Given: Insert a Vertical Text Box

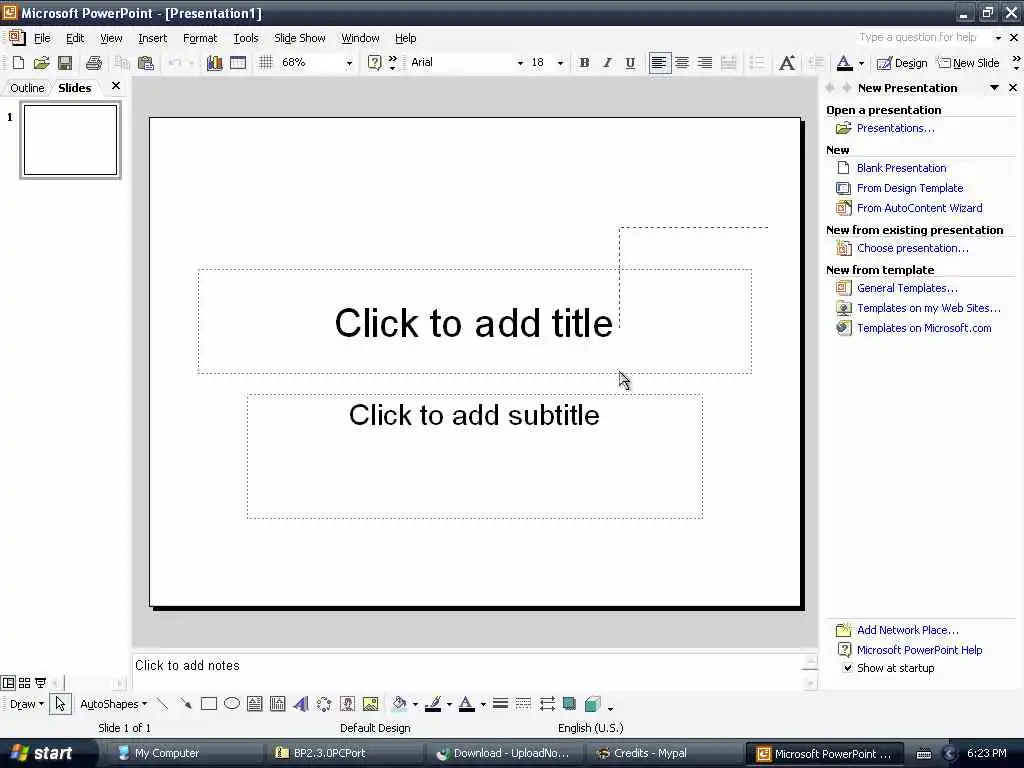Looking at the screenshot, I should (278, 704).
